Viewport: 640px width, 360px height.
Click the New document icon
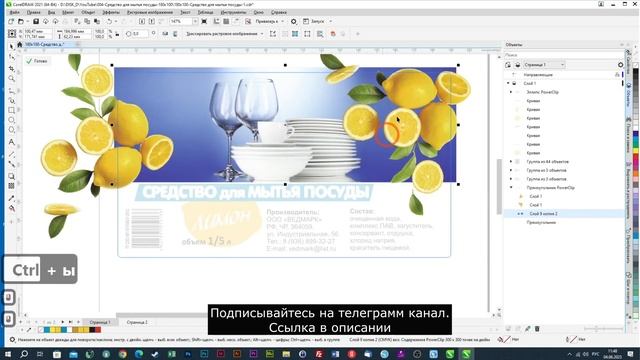coord(11,21)
